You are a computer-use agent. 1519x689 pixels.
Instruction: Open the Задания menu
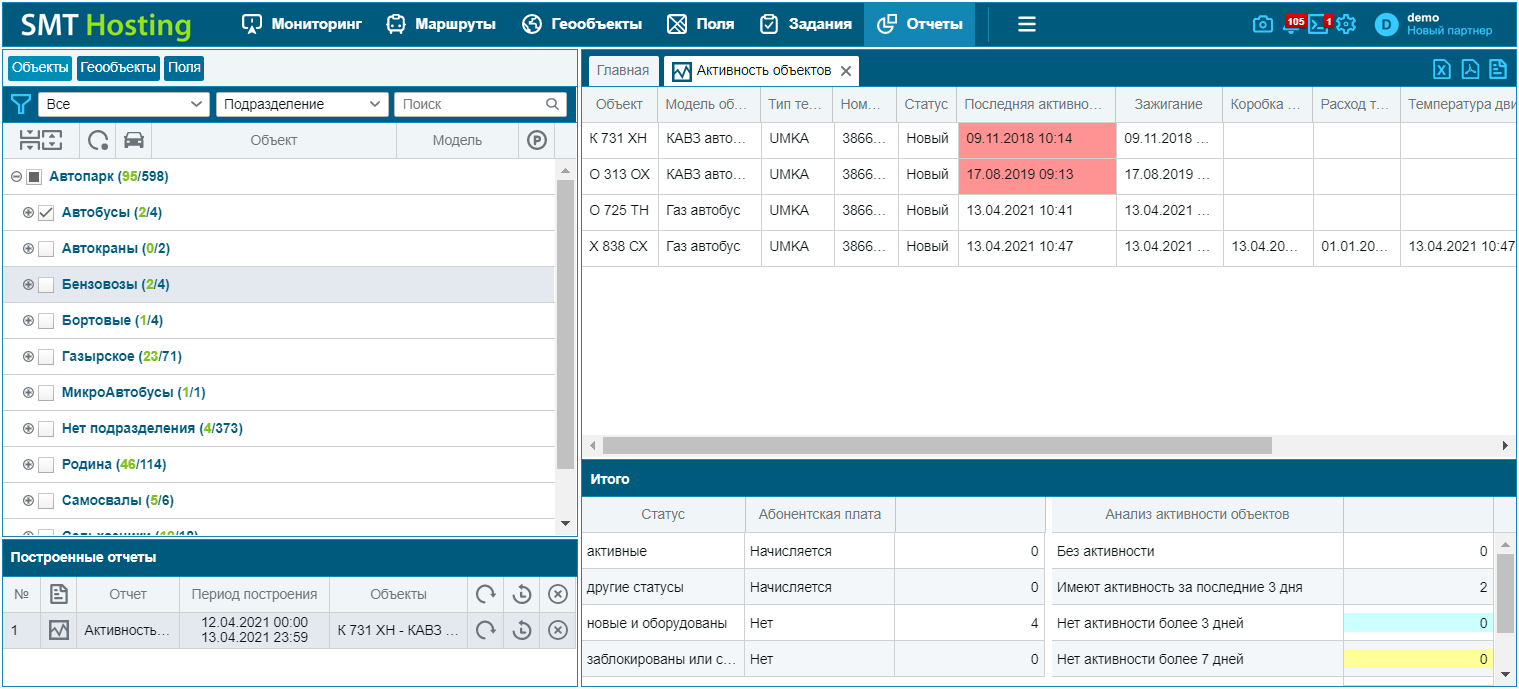coord(805,24)
